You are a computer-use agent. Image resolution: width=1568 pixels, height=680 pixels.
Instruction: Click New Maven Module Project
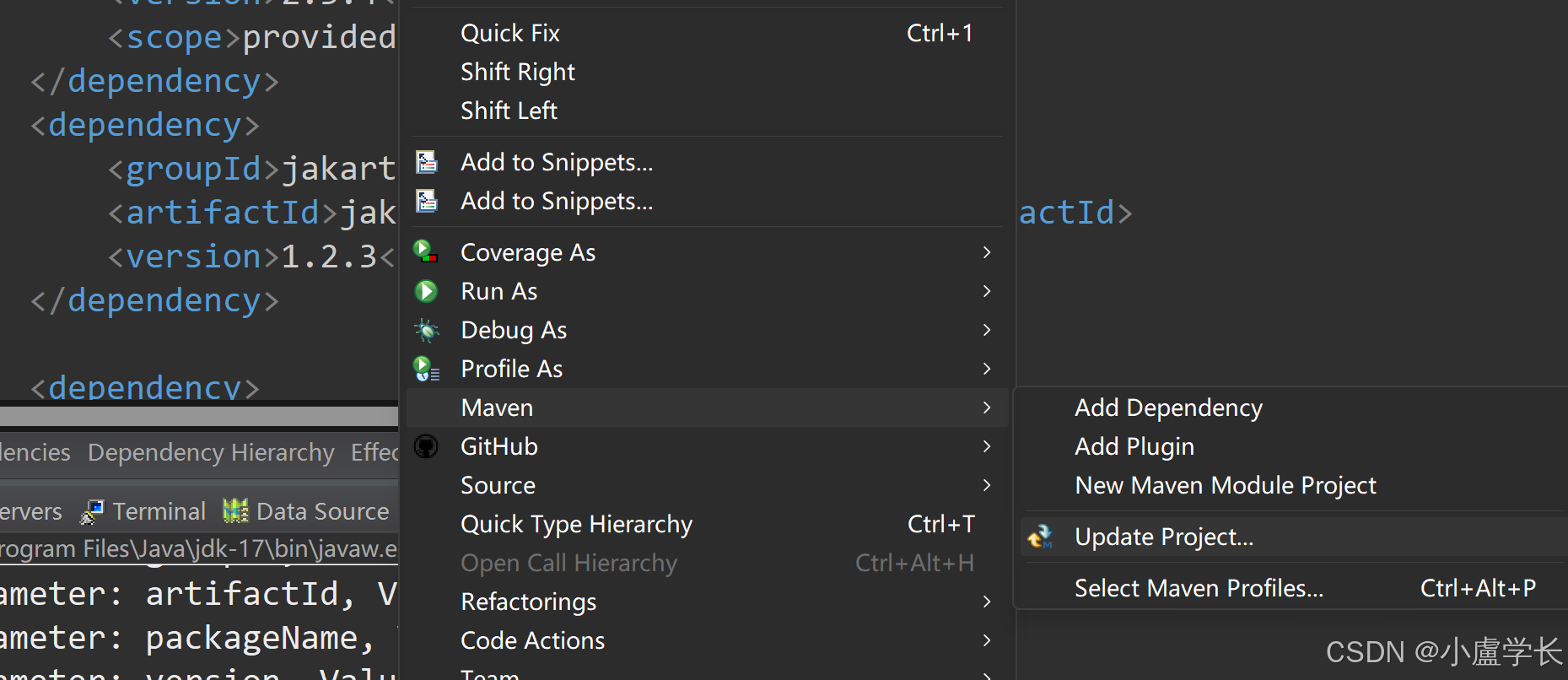click(x=1225, y=485)
